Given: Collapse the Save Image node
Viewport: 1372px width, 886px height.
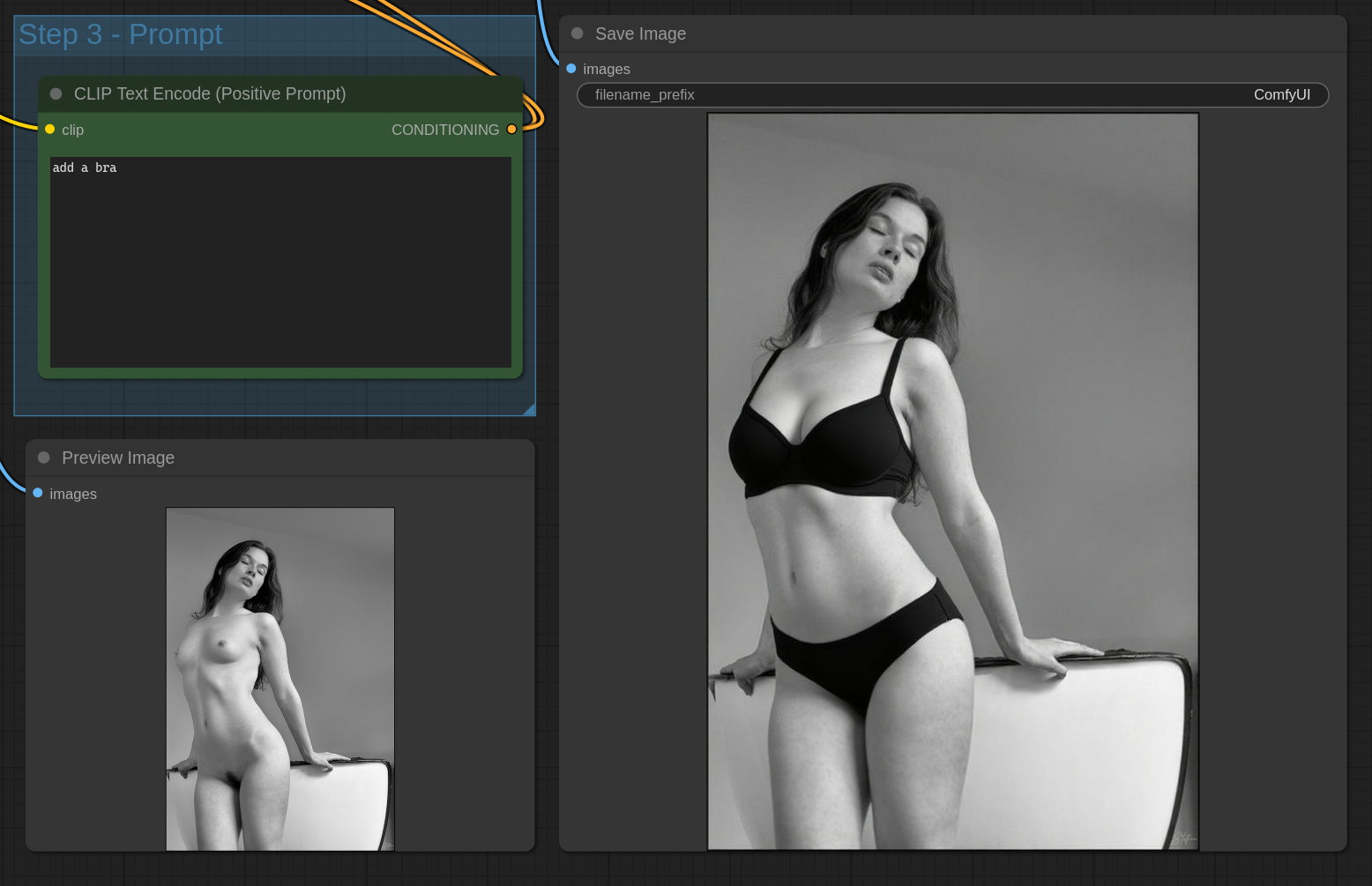Looking at the screenshot, I should tap(578, 34).
